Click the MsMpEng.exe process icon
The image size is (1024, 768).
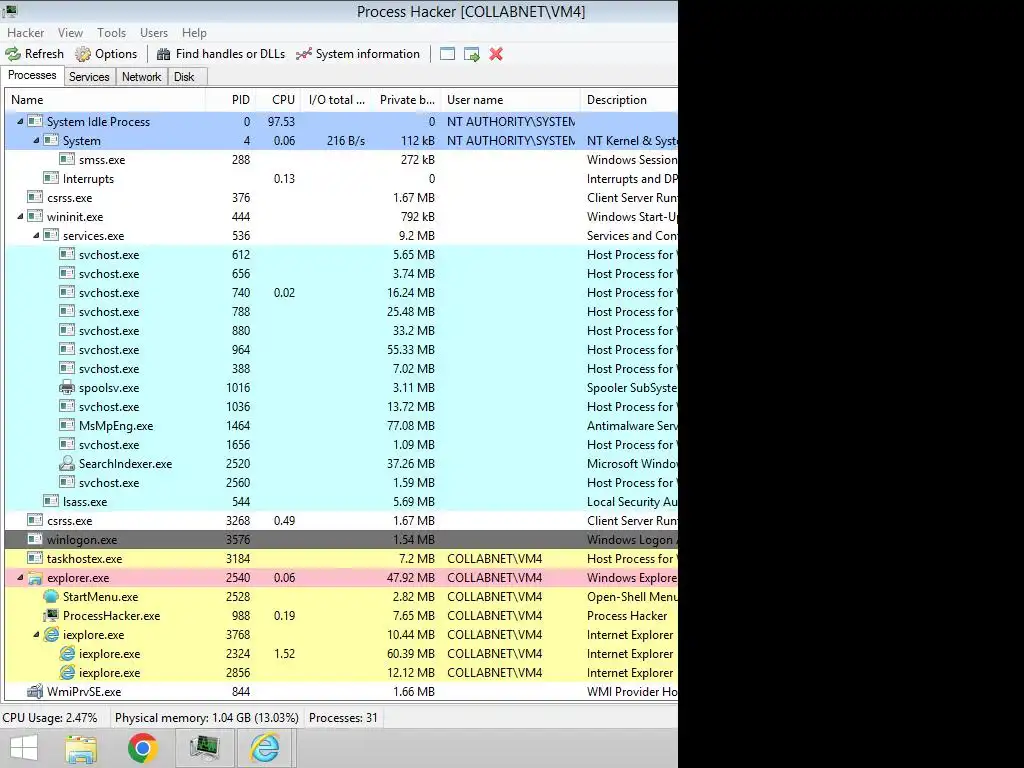coord(67,425)
